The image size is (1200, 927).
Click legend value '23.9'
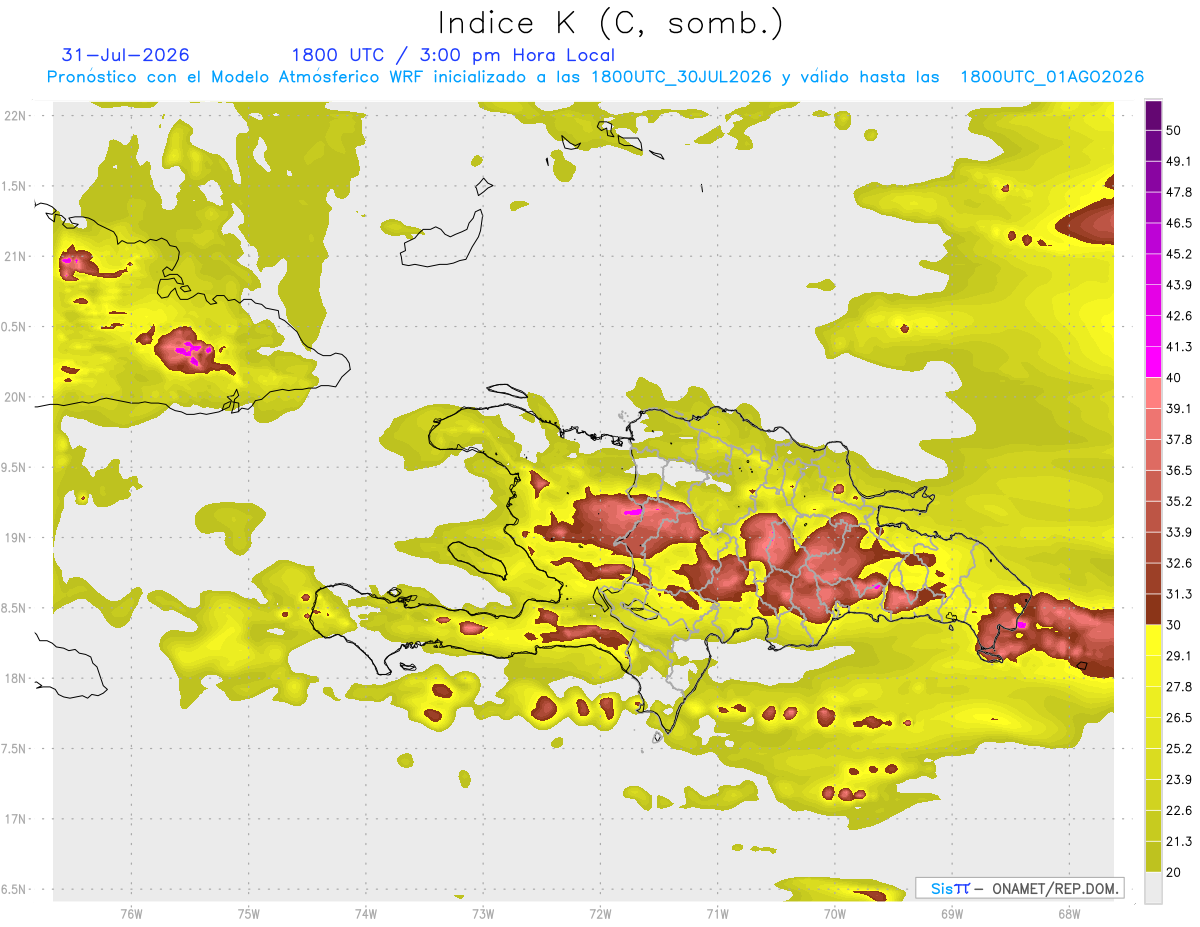[x=1179, y=780]
